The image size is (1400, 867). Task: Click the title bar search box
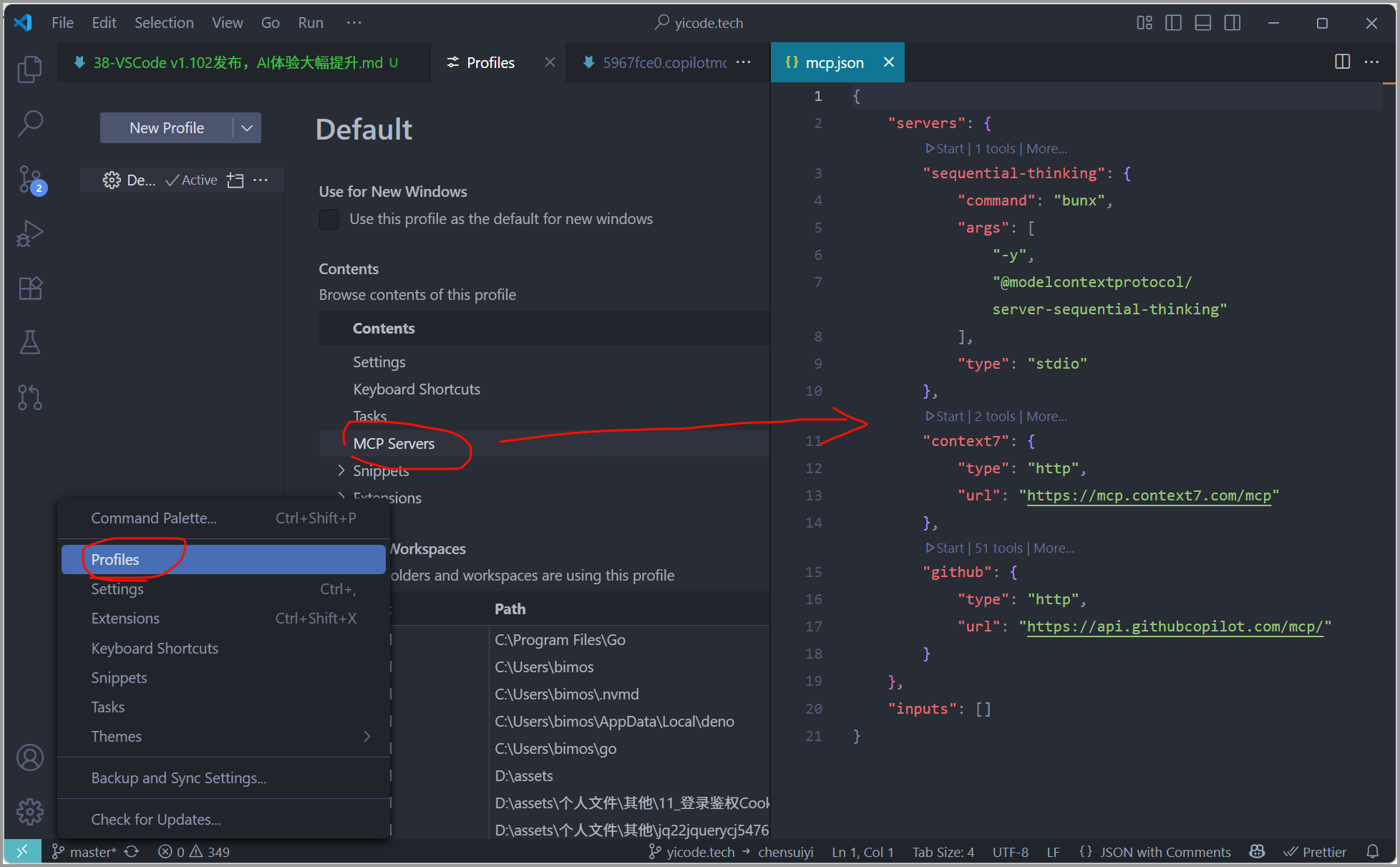[x=699, y=23]
